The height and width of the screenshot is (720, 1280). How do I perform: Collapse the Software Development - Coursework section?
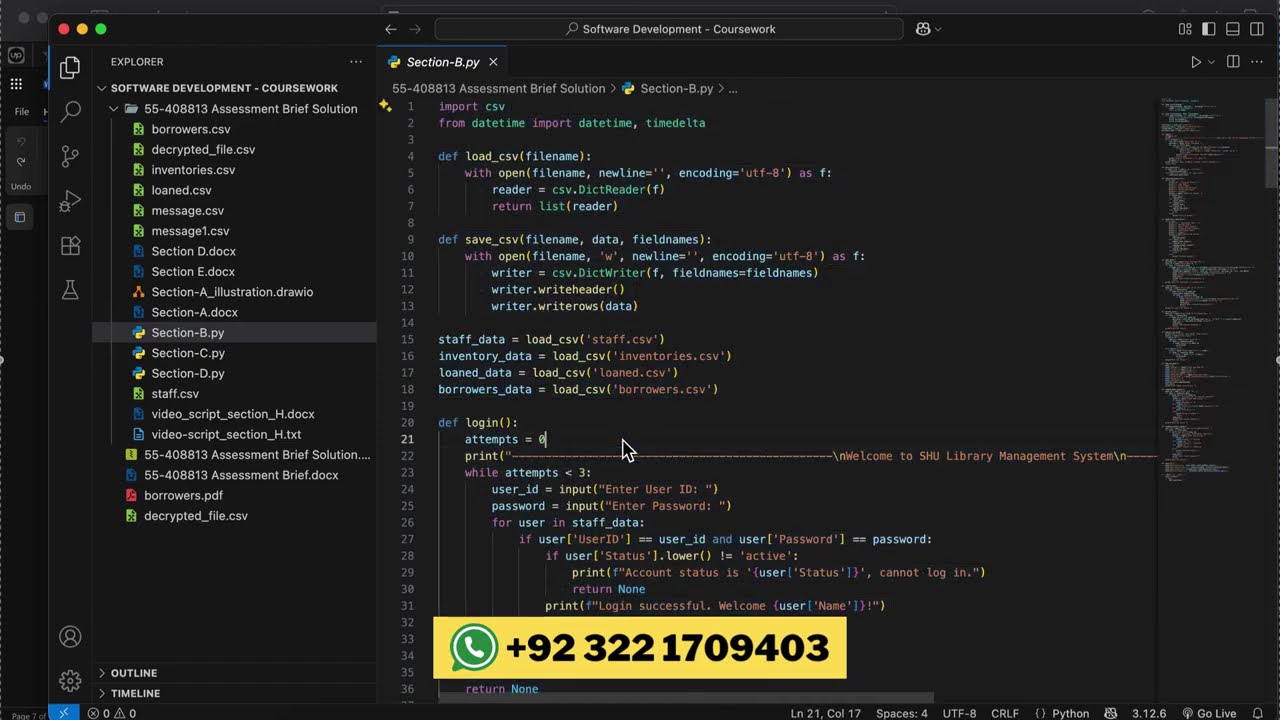tap(224, 88)
